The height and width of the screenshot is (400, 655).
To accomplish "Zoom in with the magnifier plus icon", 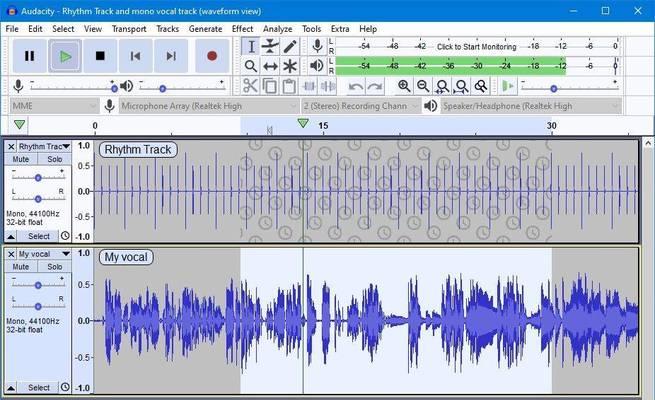I will pos(404,86).
